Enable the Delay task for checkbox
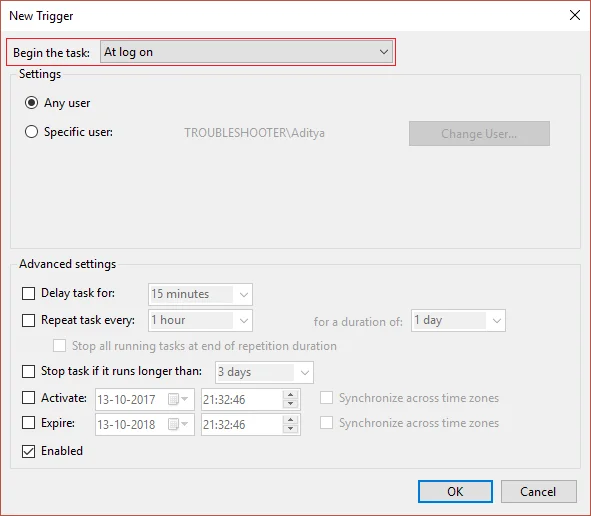Screen dimensions: 591x516 click(28, 293)
